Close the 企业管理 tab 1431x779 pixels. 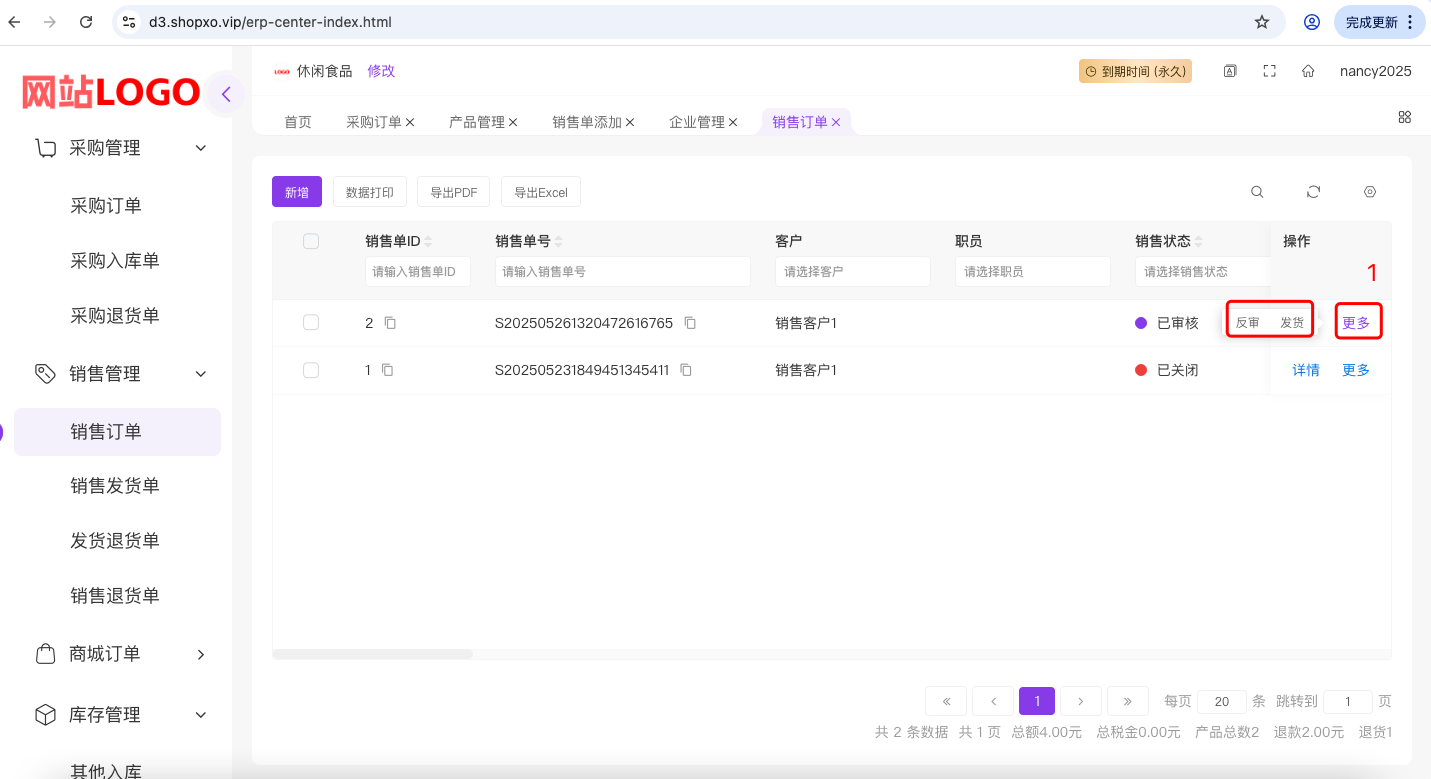pyautogui.click(x=733, y=122)
